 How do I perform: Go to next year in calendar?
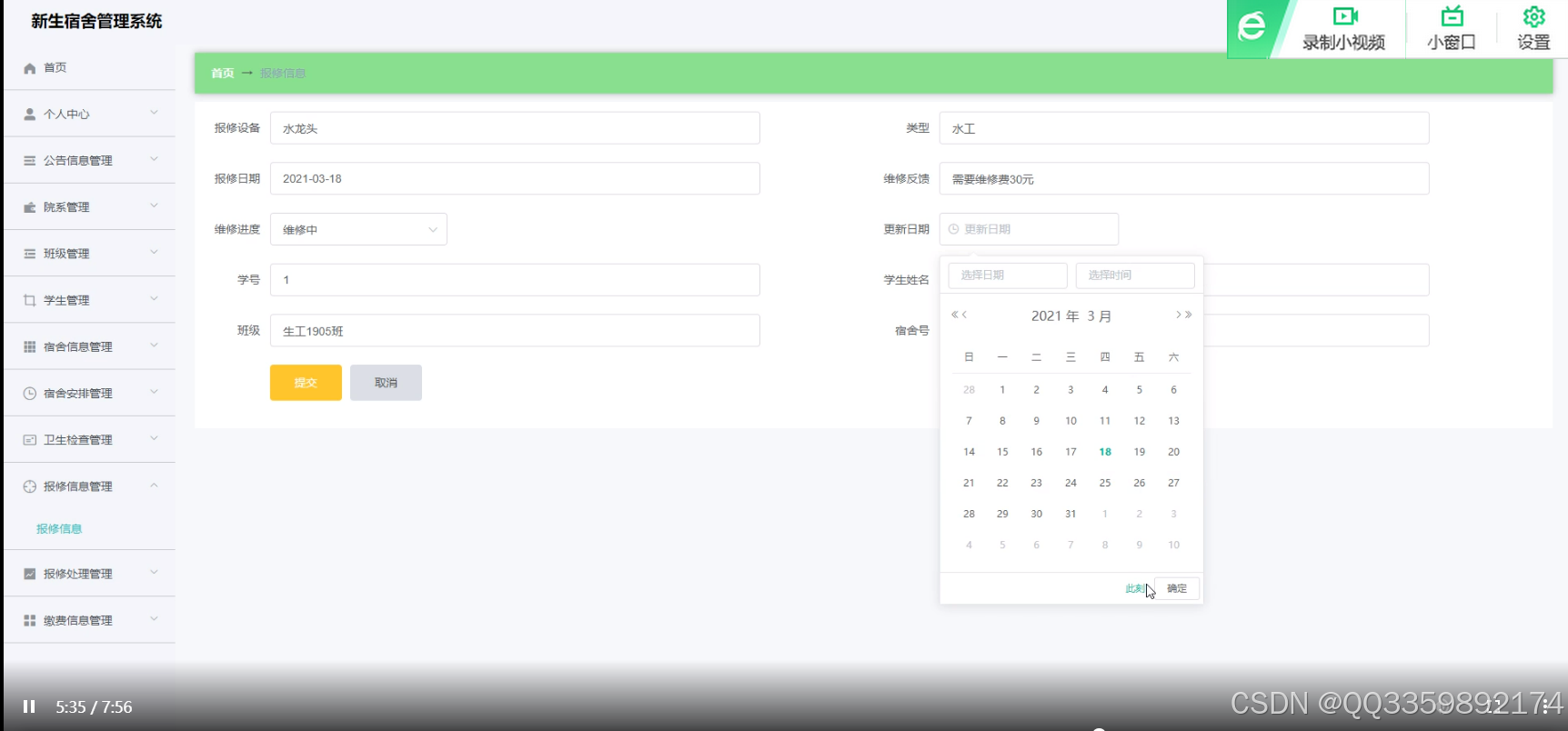click(x=1189, y=315)
